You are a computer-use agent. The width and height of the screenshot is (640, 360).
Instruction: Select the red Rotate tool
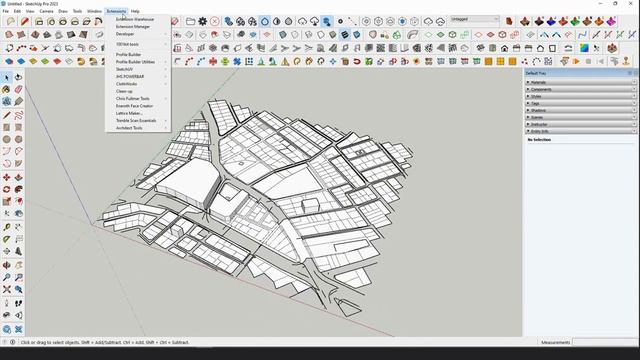click(7, 189)
